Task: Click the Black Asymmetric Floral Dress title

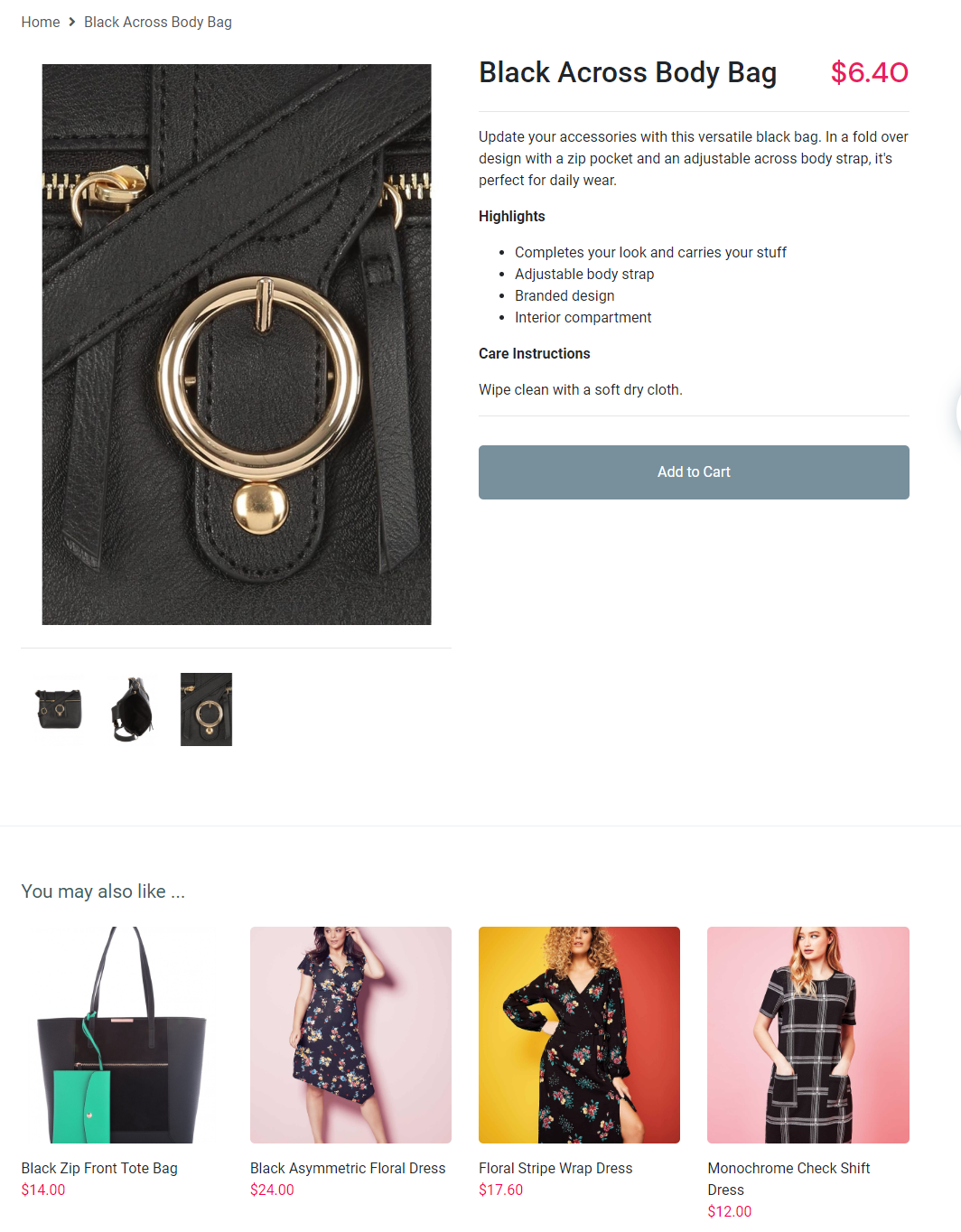Action: (348, 1168)
